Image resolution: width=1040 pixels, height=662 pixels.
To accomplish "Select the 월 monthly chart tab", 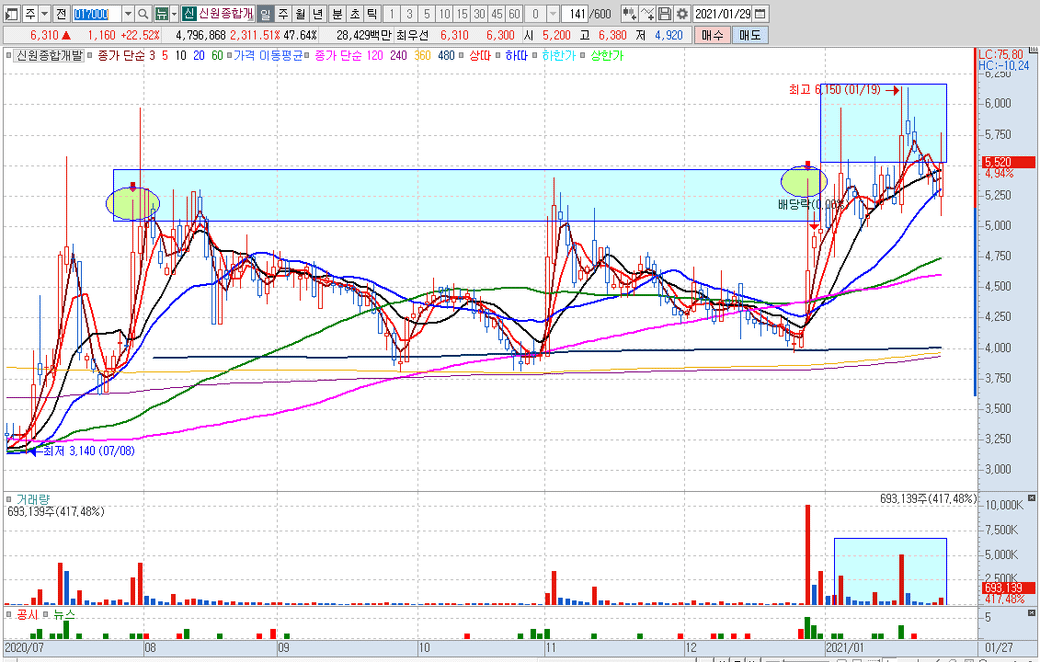I will click(300, 14).
